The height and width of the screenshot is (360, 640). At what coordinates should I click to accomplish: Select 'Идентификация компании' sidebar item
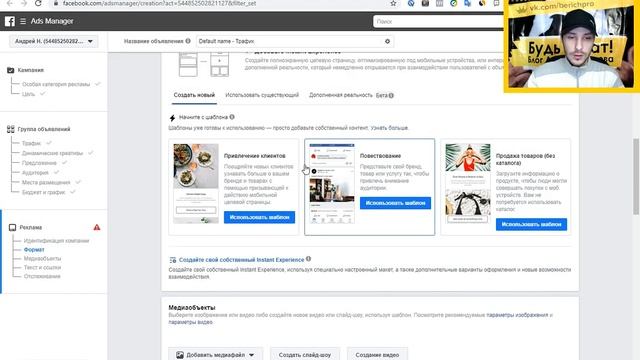coord(56,241)
